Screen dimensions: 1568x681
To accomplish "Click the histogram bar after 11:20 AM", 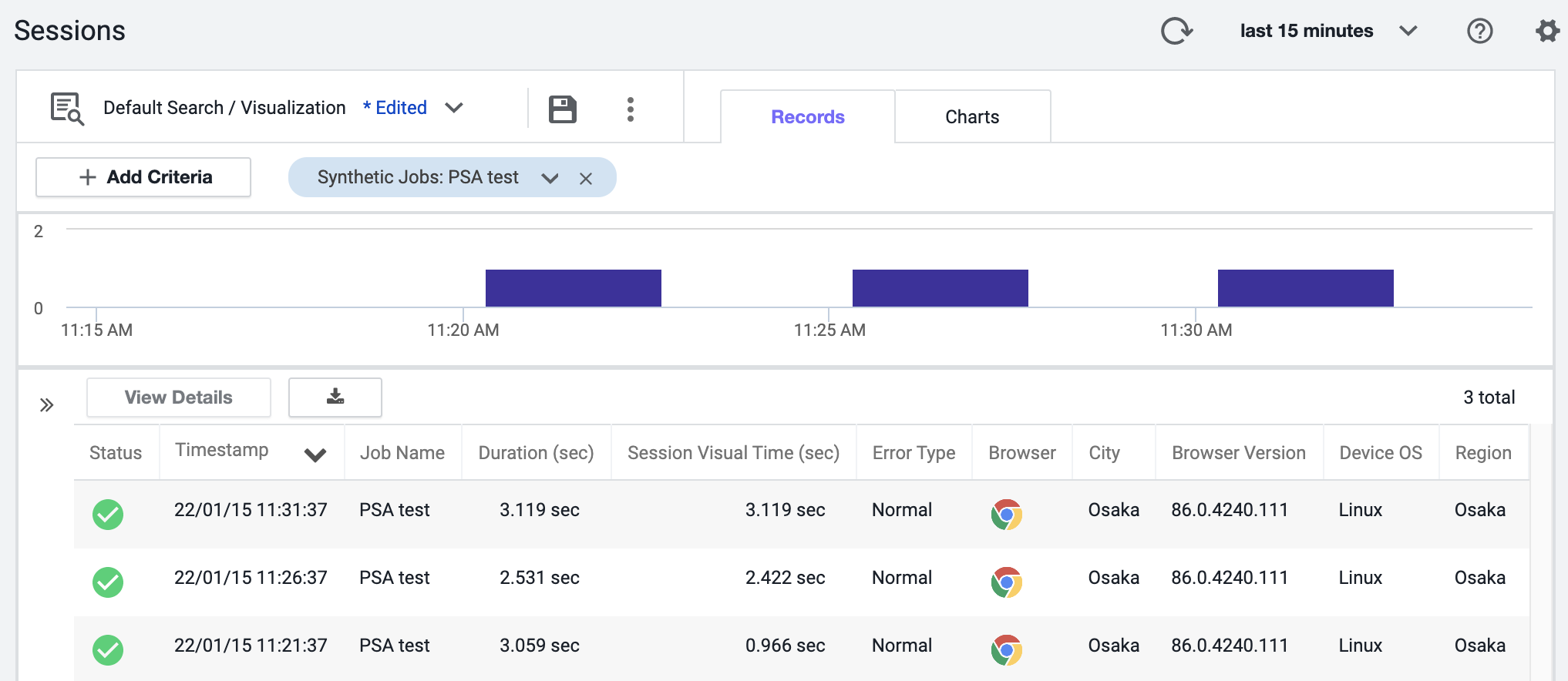I will [x=573, y=288].
